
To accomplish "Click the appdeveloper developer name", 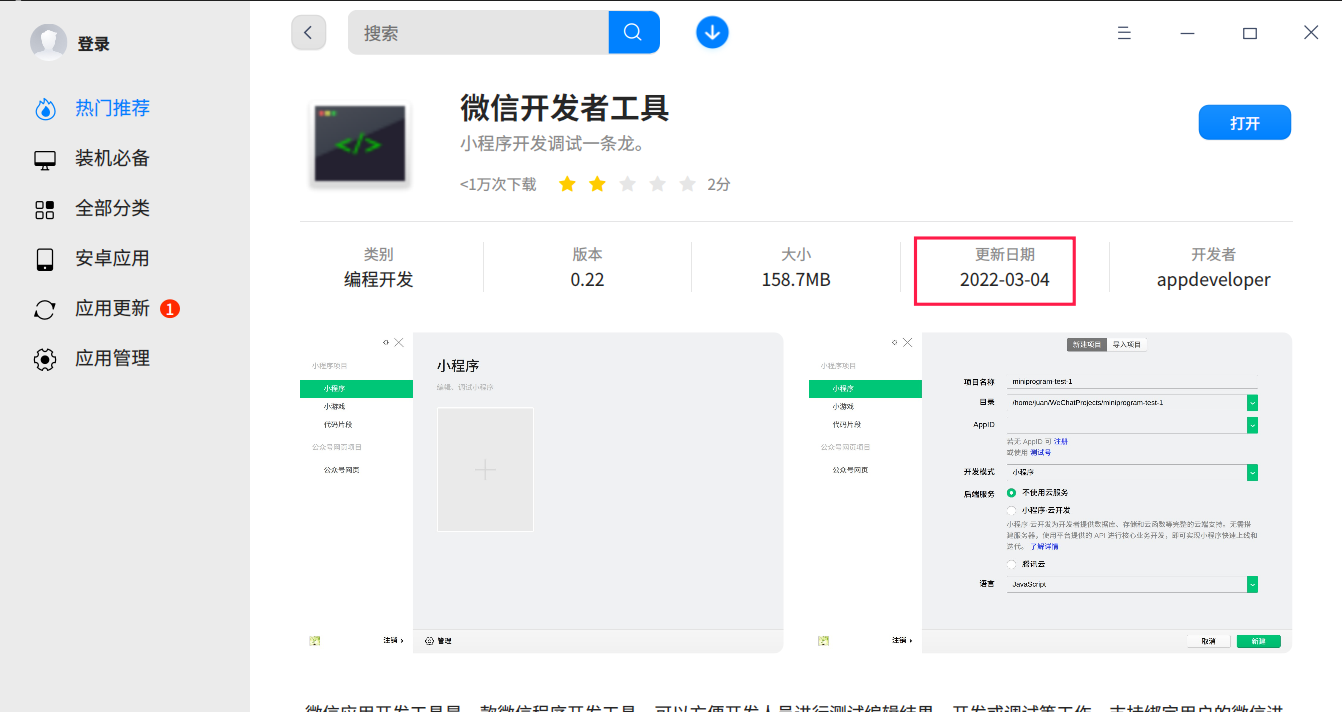I will (x=1214, y=280).
